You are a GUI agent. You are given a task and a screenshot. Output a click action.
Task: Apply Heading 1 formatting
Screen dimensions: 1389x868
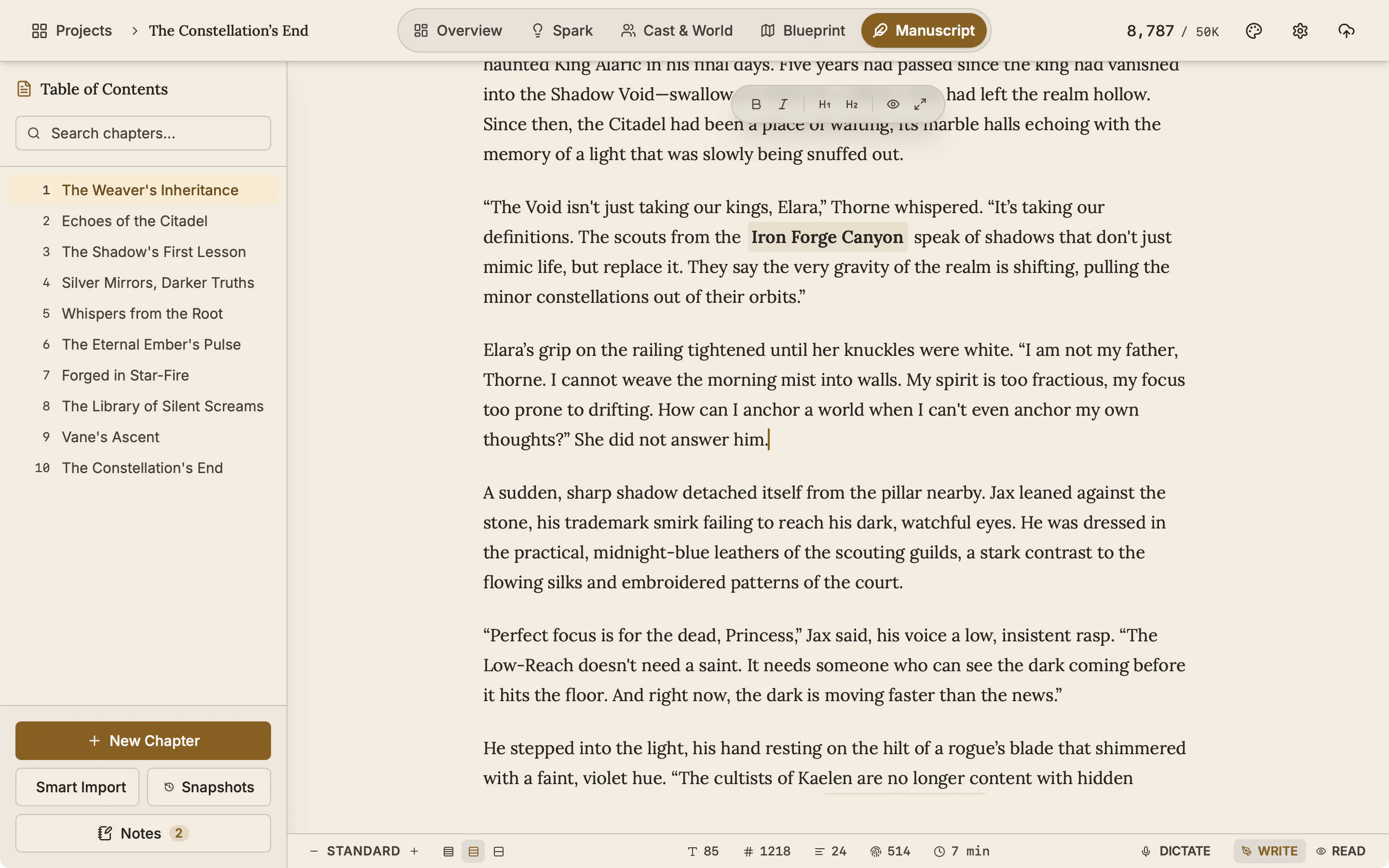coord(825,105)
